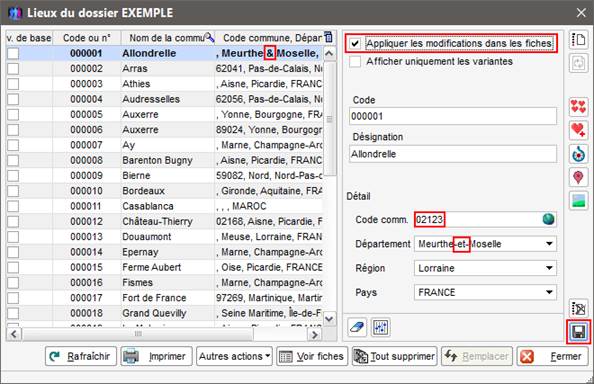Click the horizontal scrollbar left arrow
Viewport: 594px width, 384px height.
[x=14, y=334]
